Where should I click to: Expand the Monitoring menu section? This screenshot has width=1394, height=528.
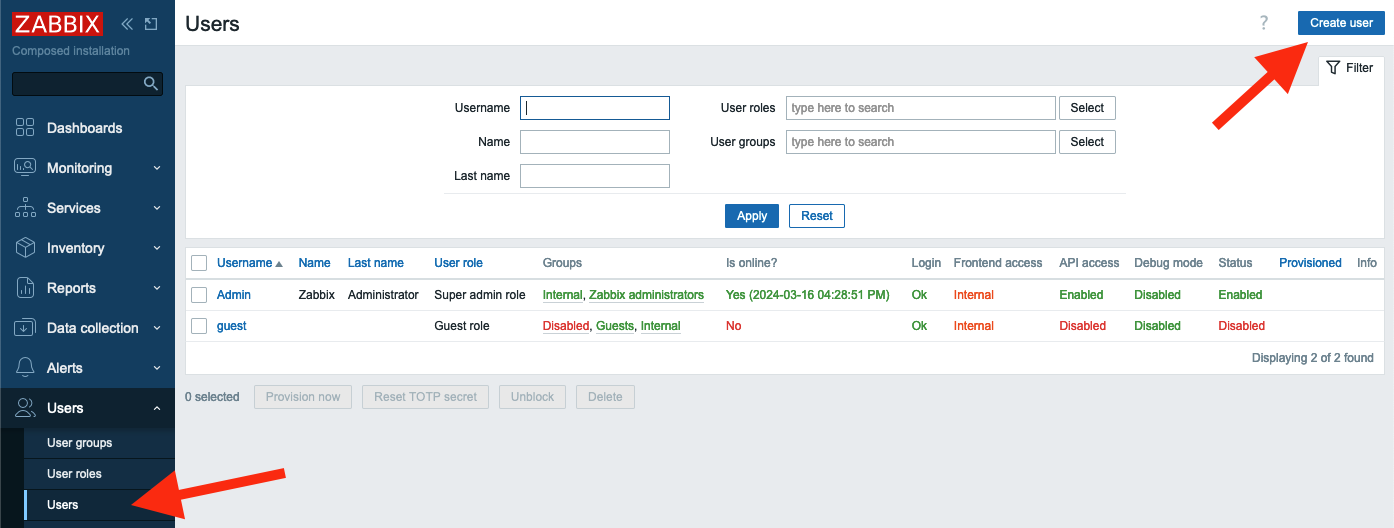[87, 168]
